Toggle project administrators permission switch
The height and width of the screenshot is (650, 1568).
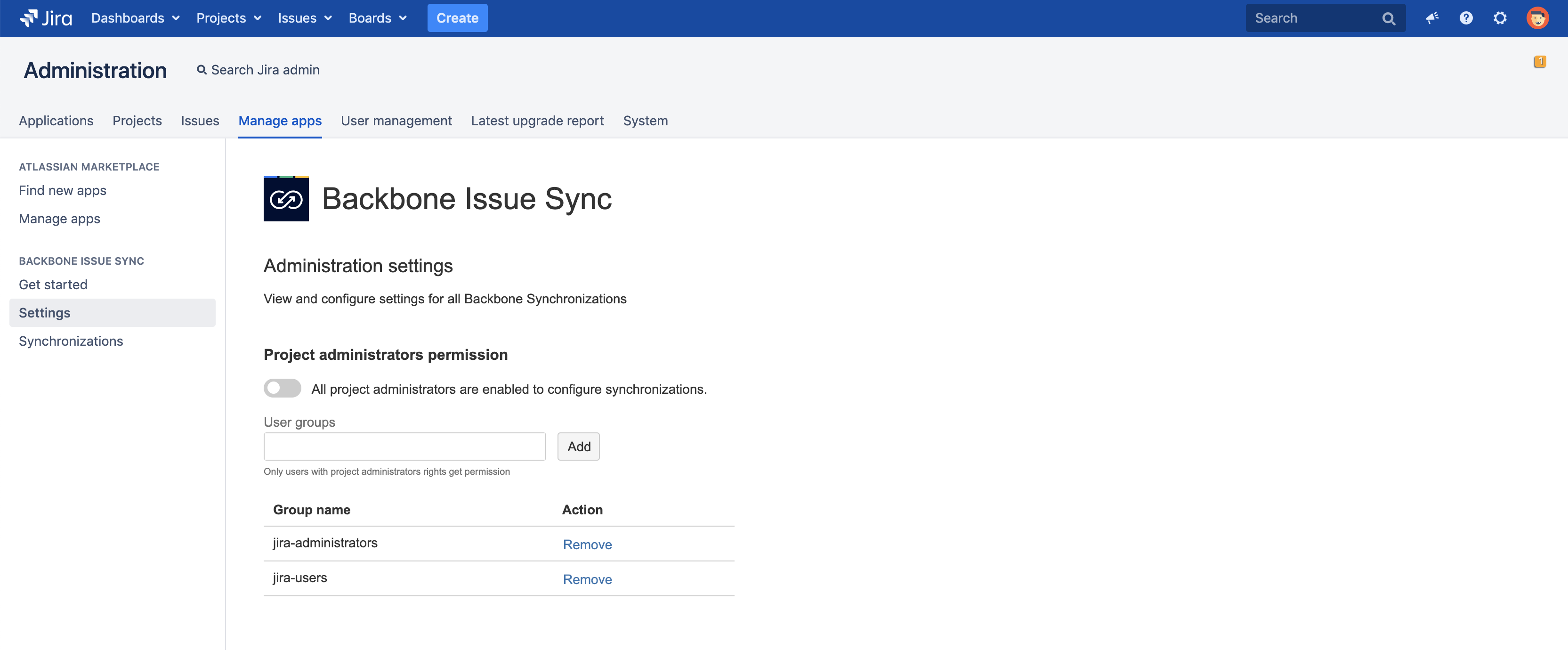(x=283, y=388)
